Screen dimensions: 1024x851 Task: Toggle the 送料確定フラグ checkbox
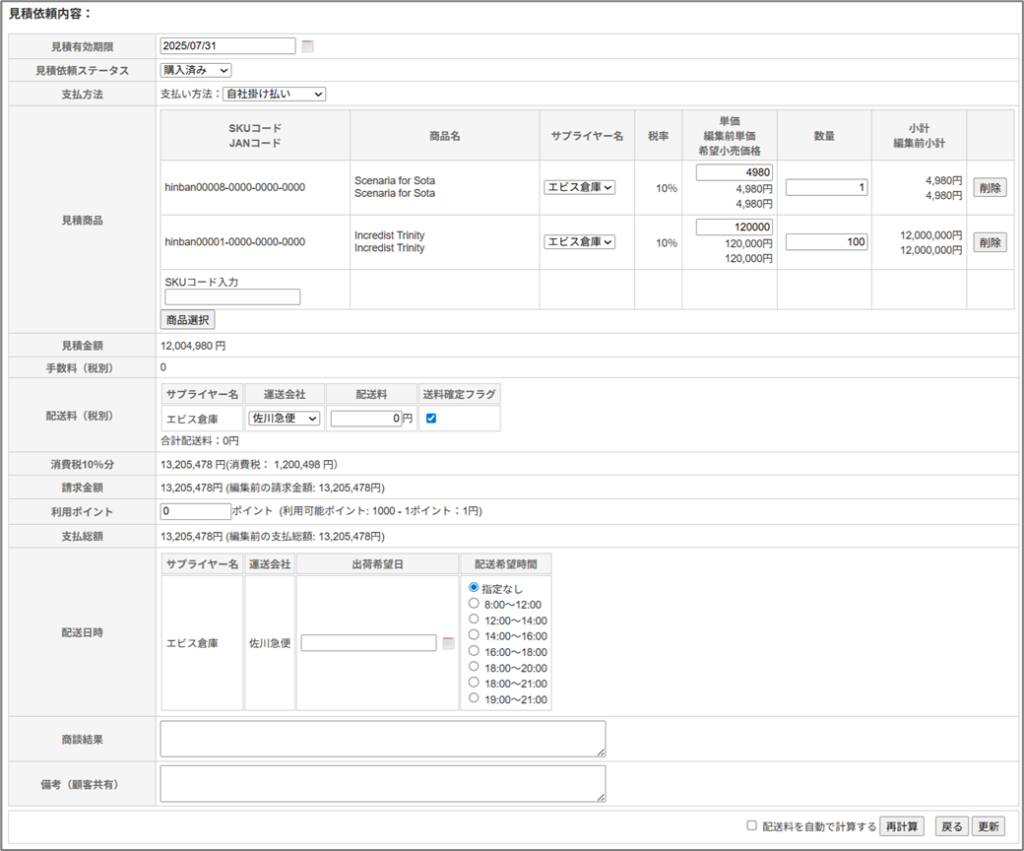coord(431,419)
